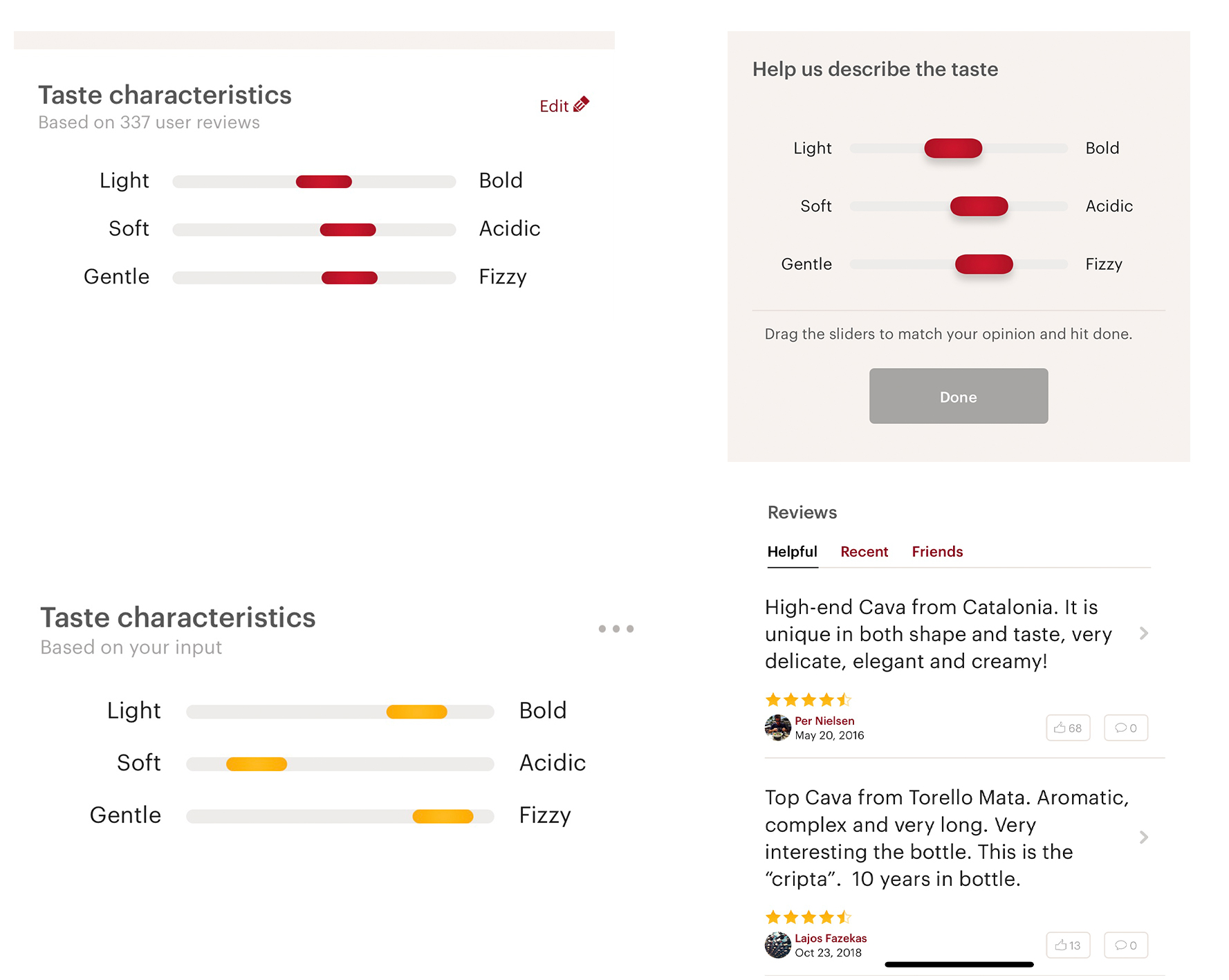Click Per Nielsen's star rating
This screenshot has width=1229, height=980.
(x=808, y=700)
